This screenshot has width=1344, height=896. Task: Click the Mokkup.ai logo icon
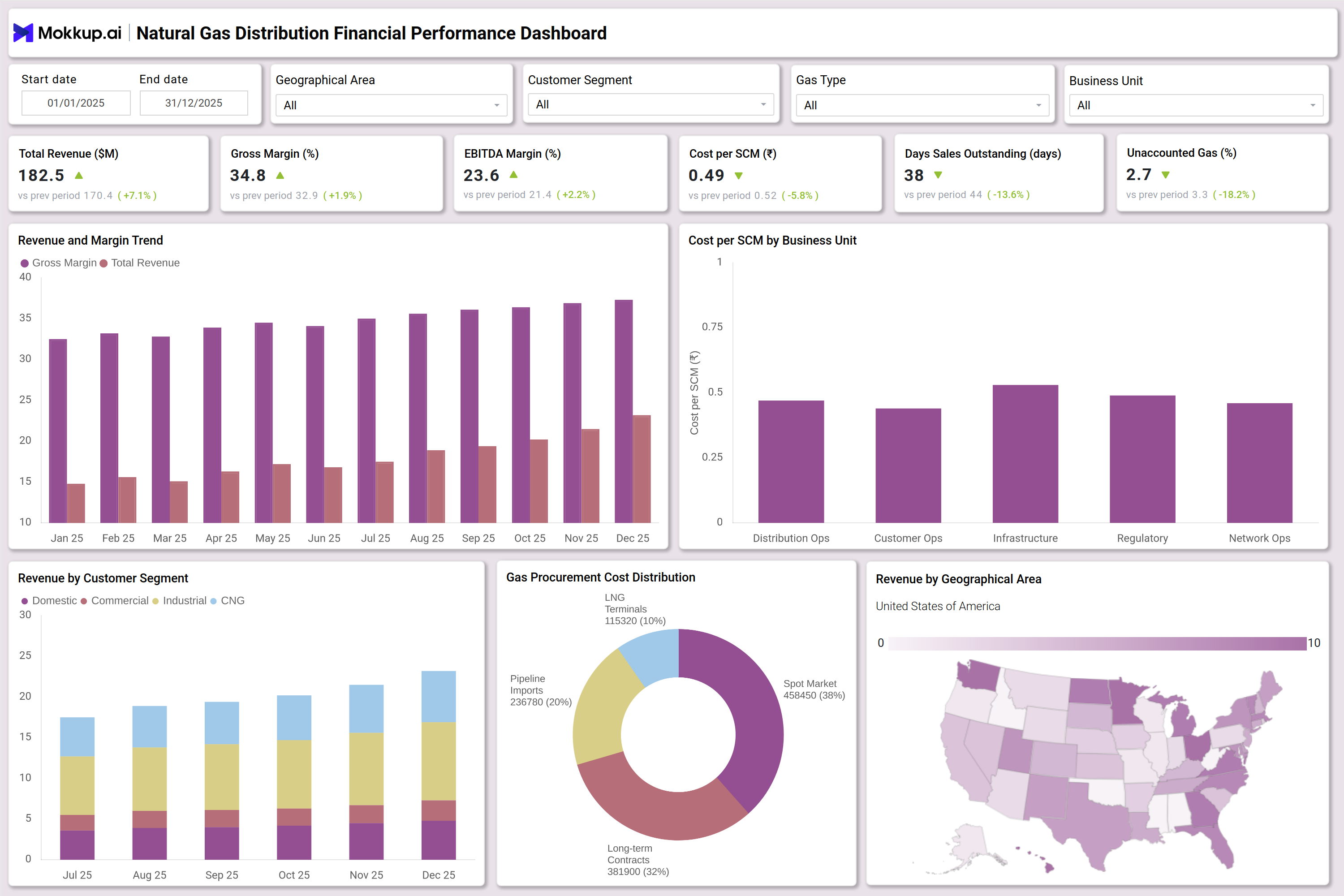coord(23,33)
